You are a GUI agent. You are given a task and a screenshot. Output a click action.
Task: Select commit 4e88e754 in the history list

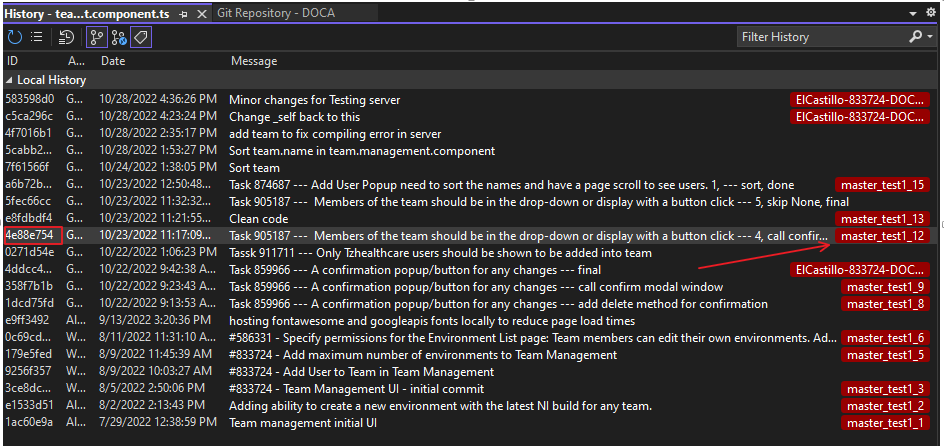click(31, 236)
